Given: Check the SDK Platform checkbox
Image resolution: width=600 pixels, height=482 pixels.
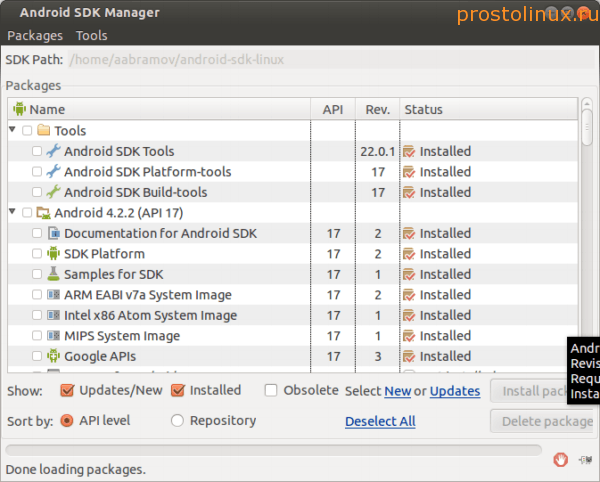Looking at the screenshot, I should tap(37, 254).
